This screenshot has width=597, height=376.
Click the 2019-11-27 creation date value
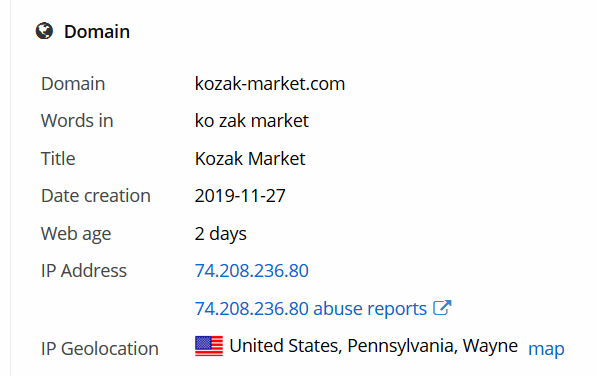[x=240, y=196]
